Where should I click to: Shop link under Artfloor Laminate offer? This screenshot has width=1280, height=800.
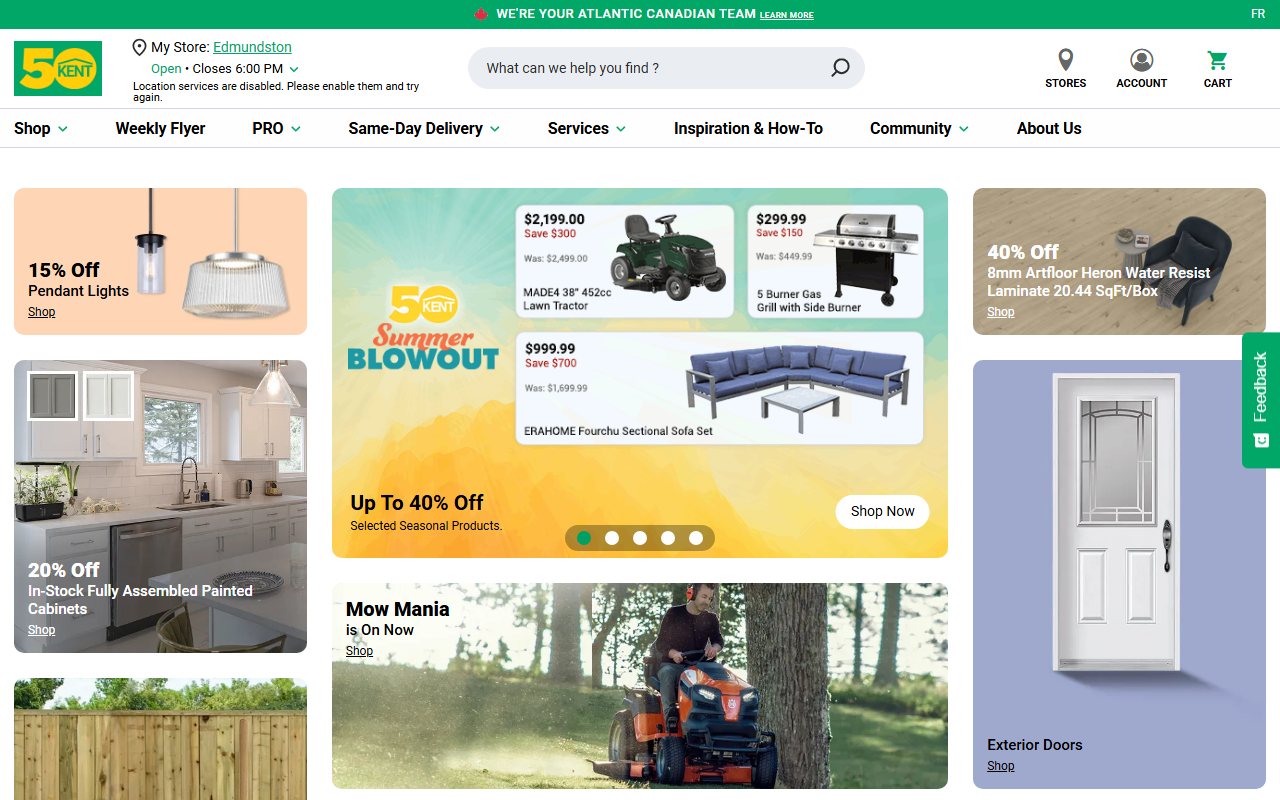[x=1000, y=312]
